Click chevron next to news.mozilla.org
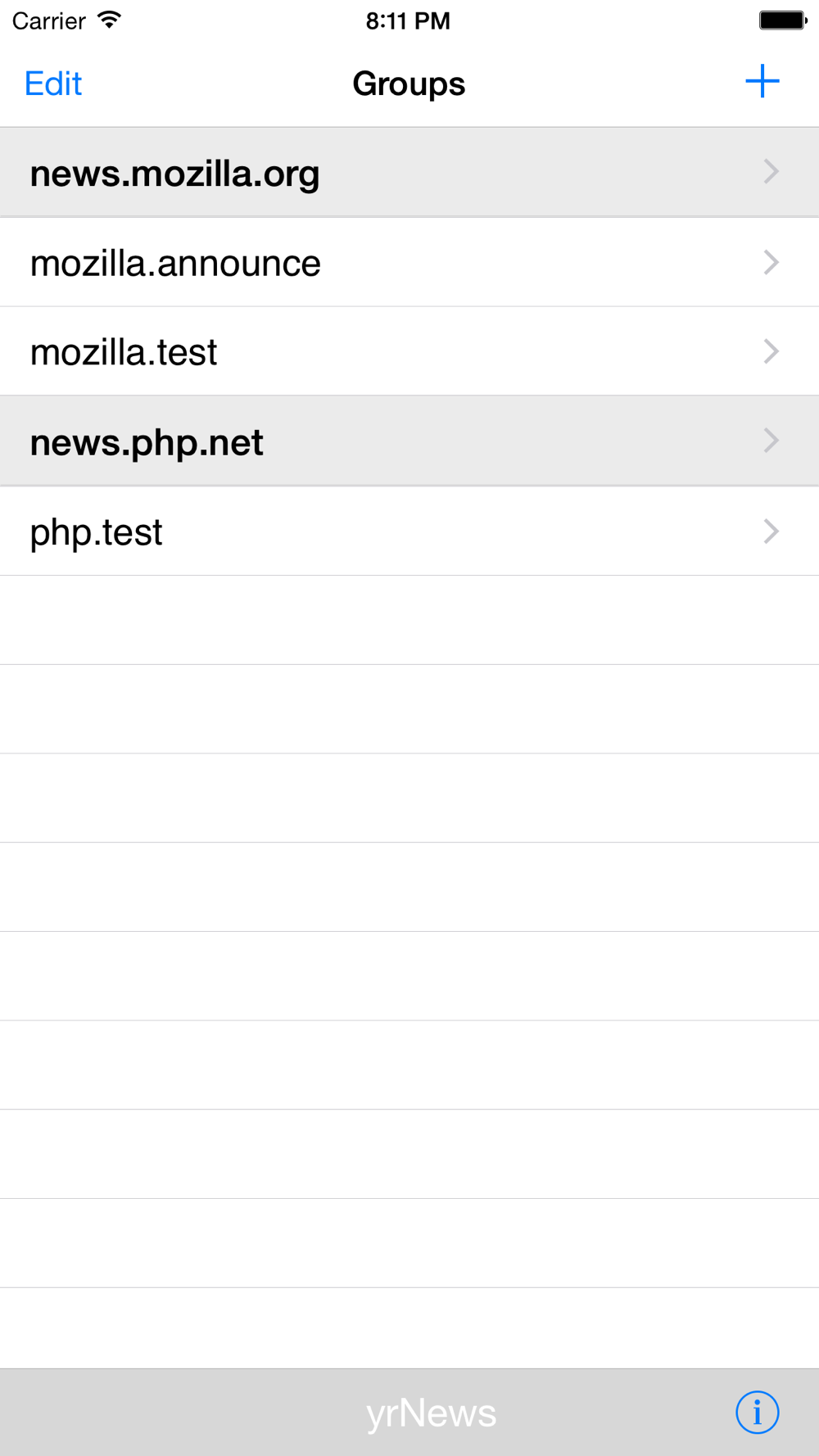Screen dimensions: 819x1456 click(771, 172)
